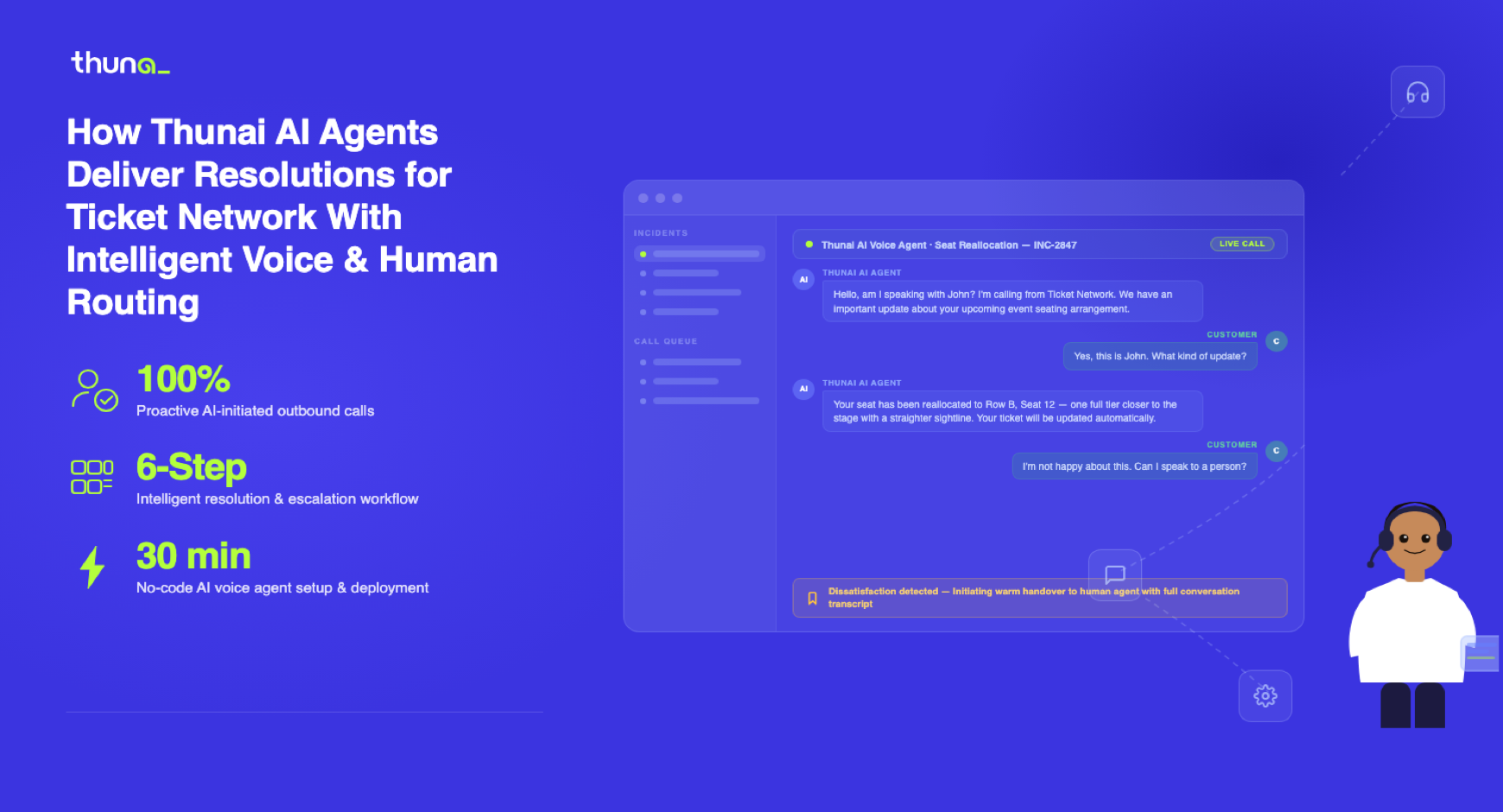Click the LIVE CALL badge

(1242, 244)
